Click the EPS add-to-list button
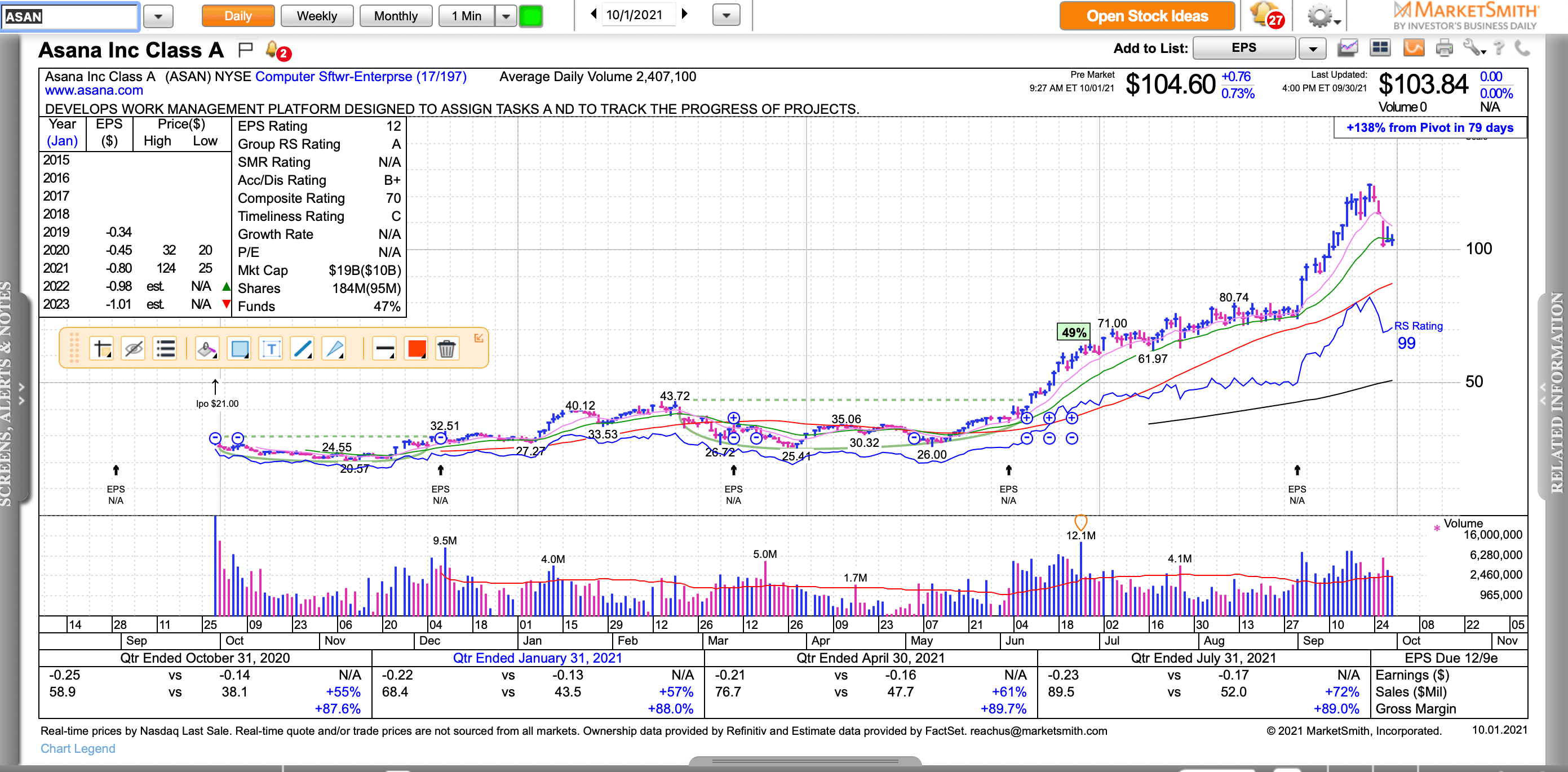The height and width of the screenshot is (772, 1568). [x=1243, y=48]
